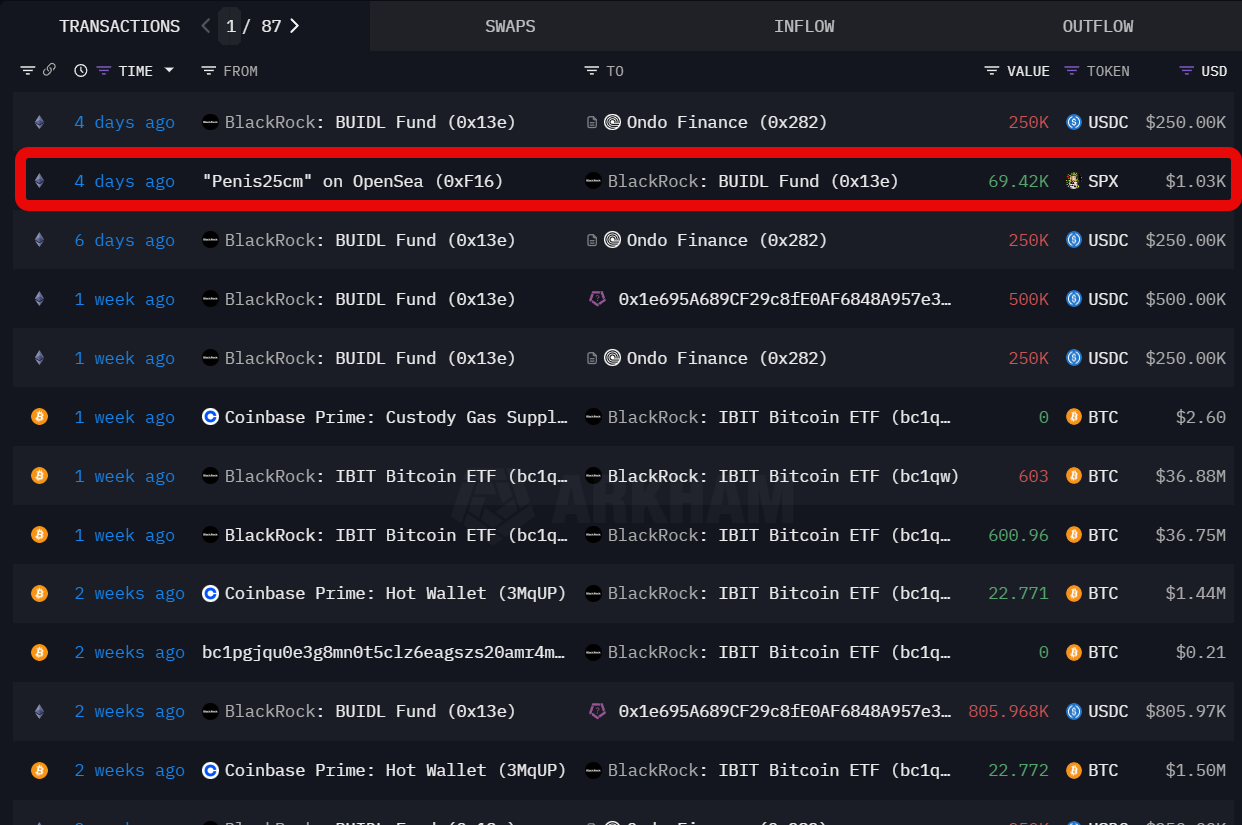The image size is (1242, 825).
Task: Click the value 22.771
Action: pyautogui.click(x=1018, y=594)
